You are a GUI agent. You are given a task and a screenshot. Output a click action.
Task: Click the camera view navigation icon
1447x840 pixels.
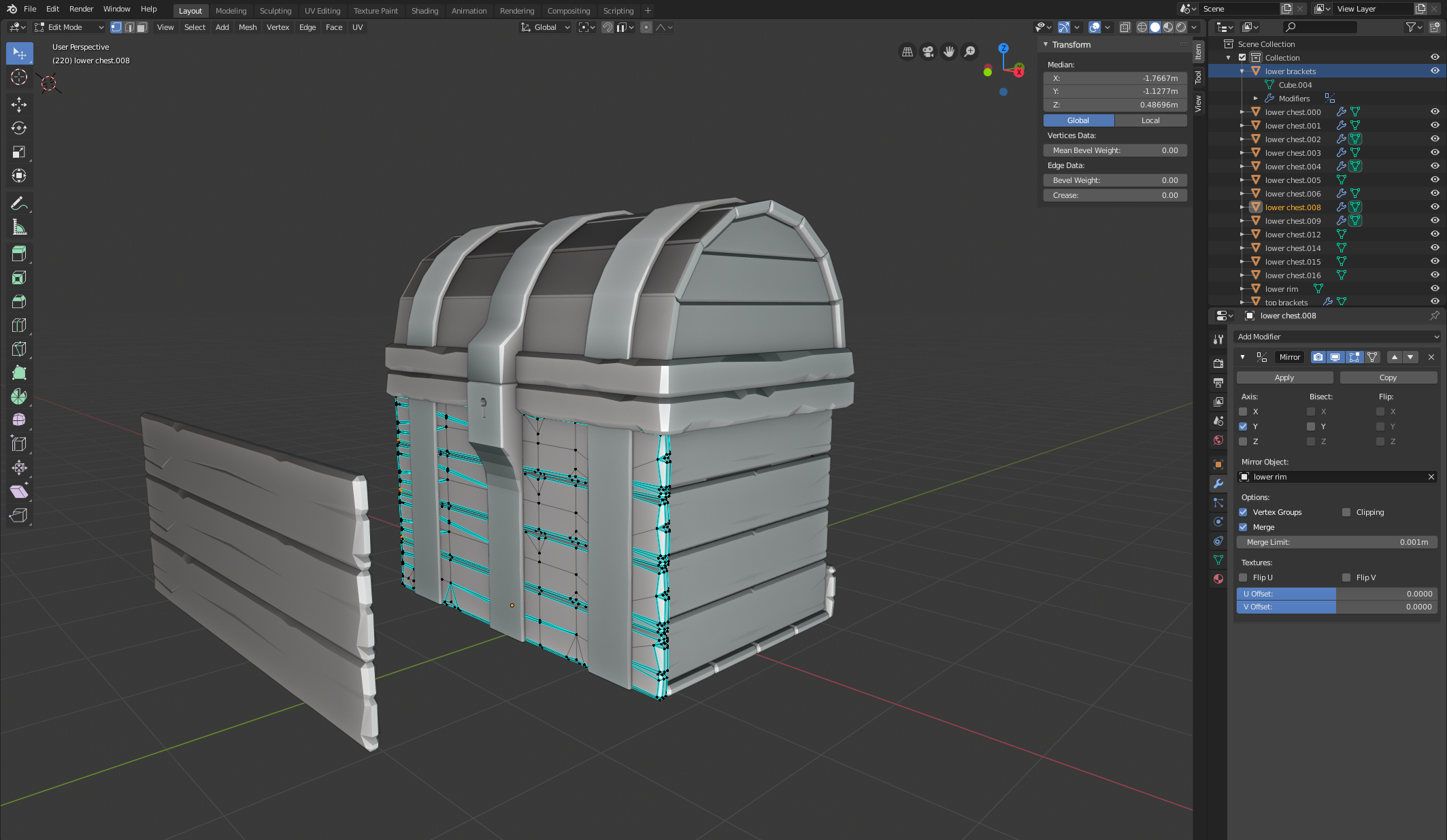(x=928, y=52)
